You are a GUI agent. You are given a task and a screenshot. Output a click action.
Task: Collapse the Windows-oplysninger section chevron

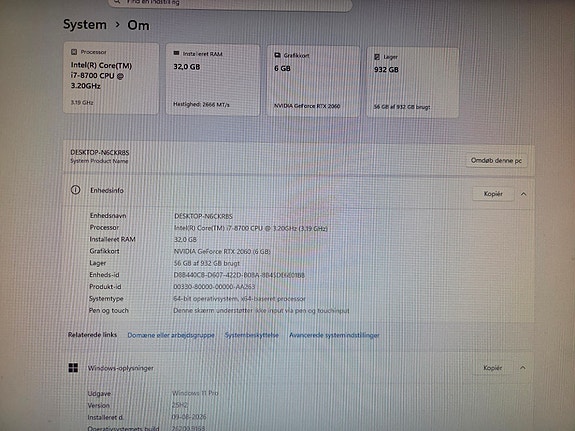(x=523, y=368)
